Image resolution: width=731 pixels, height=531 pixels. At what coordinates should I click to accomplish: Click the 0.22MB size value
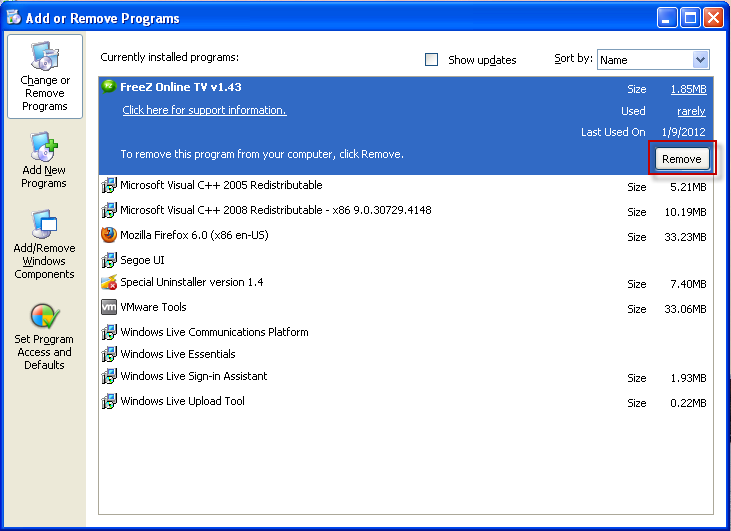point(688,403)
